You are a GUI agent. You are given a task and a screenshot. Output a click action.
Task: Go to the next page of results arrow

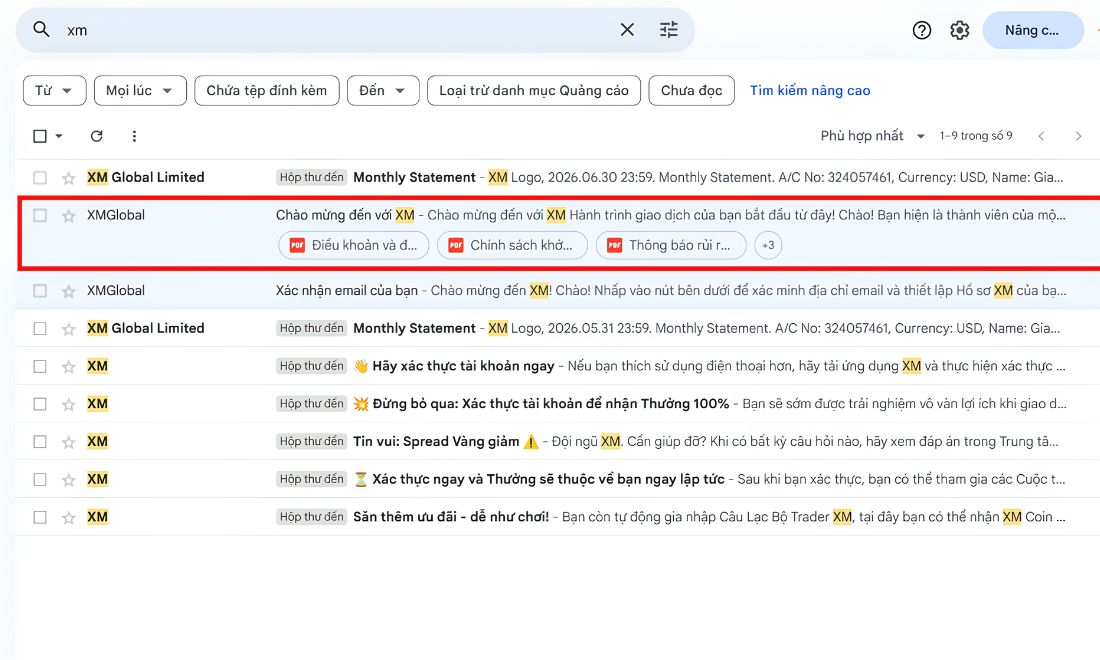tap(1078, 136)
